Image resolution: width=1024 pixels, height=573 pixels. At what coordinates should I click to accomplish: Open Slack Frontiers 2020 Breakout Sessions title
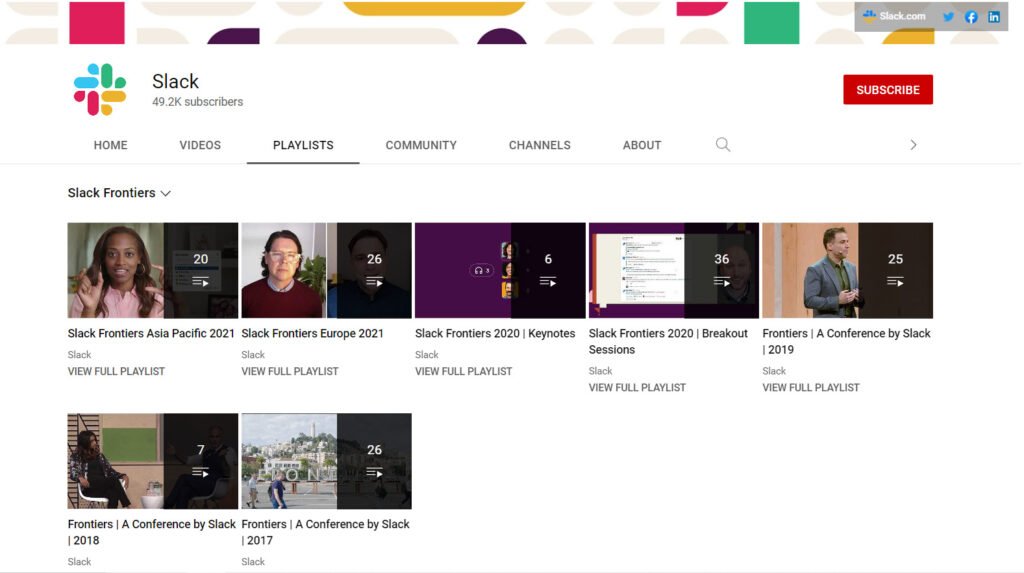pyautogui.click(x=668, y=341)
